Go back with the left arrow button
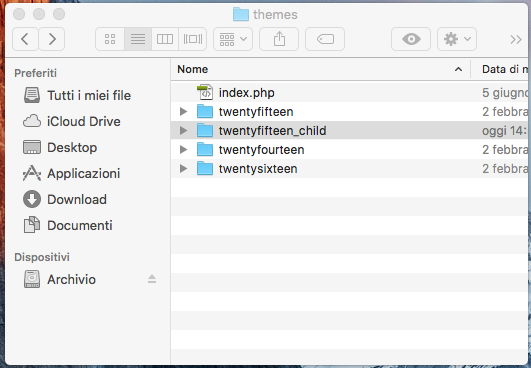 pos(25,39)
